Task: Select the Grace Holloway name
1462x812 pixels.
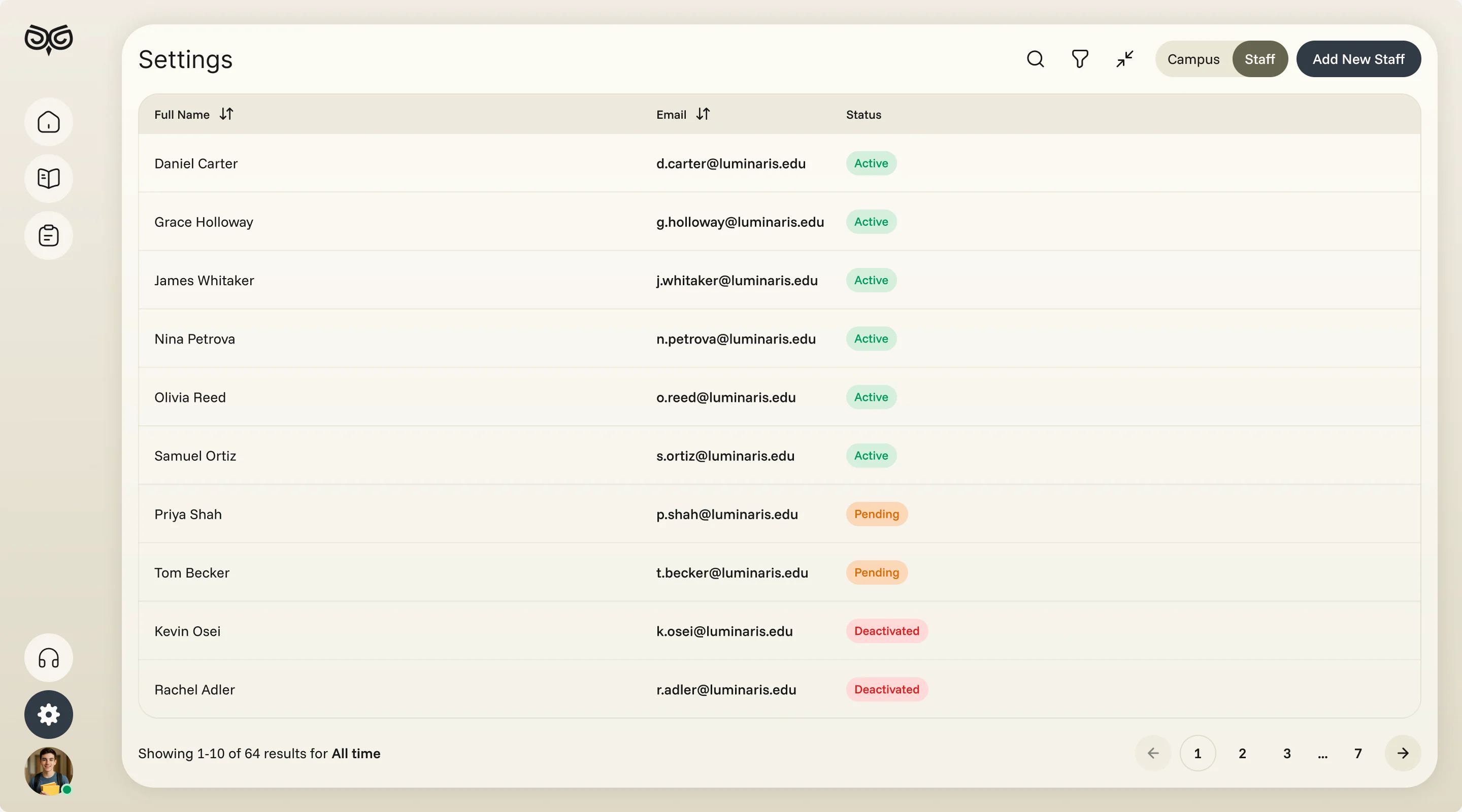Action: [x=204, y=222]
